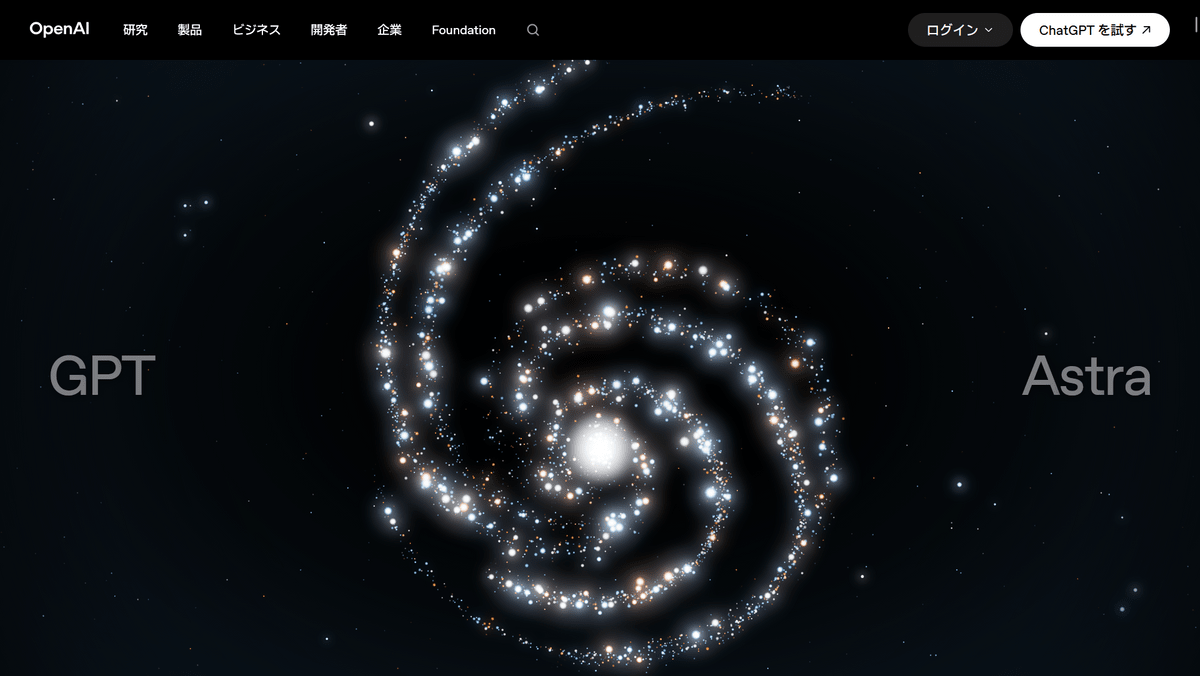1200x676 pixels.
Task: Select the Astra label beside the galaxy
Action: coord(1086,376)
